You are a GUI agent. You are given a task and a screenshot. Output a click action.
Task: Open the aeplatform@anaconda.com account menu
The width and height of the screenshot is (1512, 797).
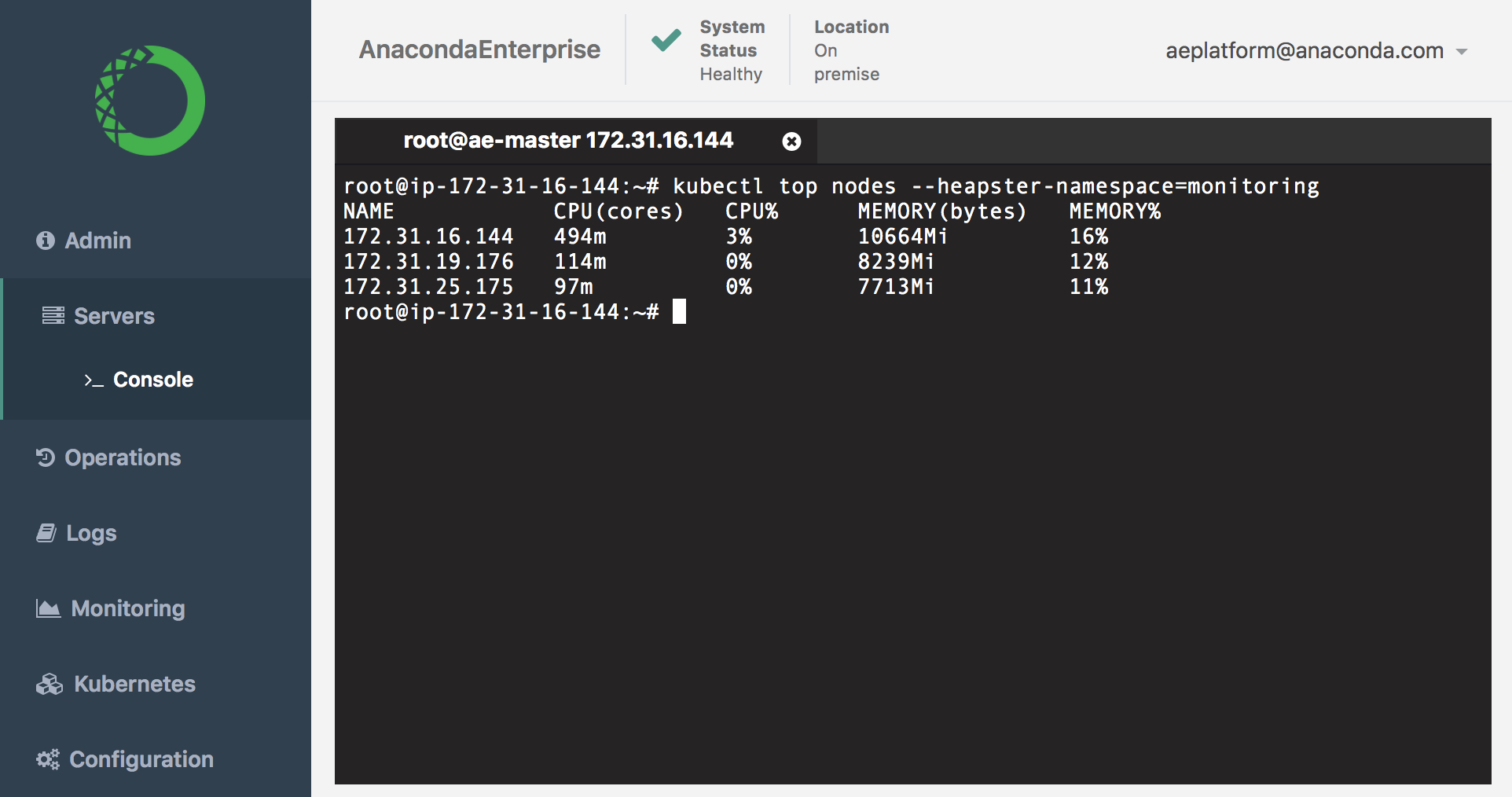point(1304,51)
